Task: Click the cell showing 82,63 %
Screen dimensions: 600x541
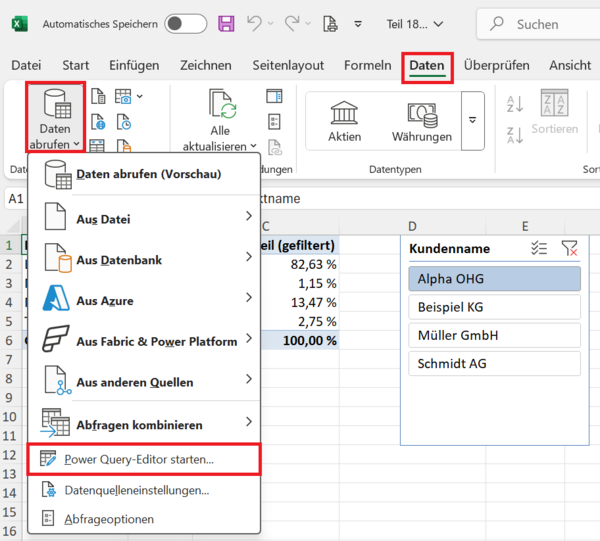Action: [300, 264]
